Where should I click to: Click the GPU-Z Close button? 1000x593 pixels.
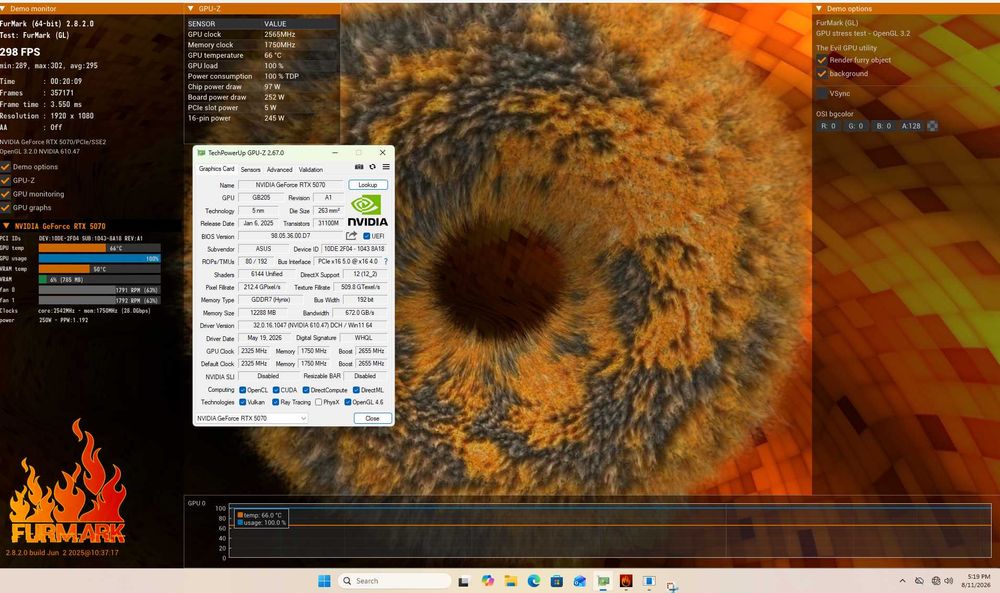click(x=372, y=418)
